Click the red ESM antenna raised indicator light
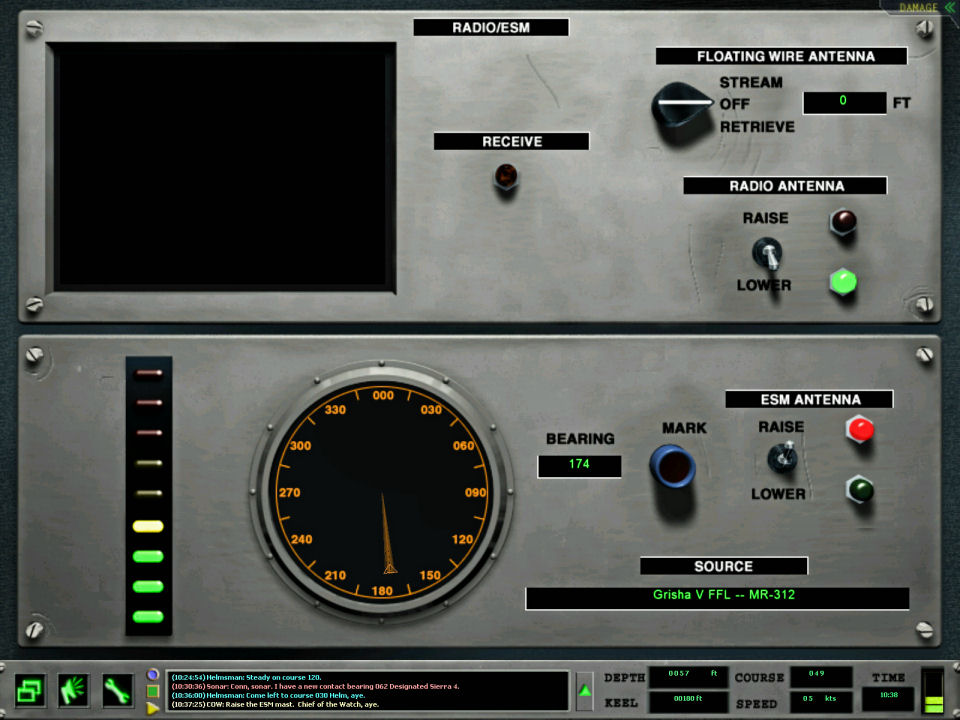 [x=859, y=429]
